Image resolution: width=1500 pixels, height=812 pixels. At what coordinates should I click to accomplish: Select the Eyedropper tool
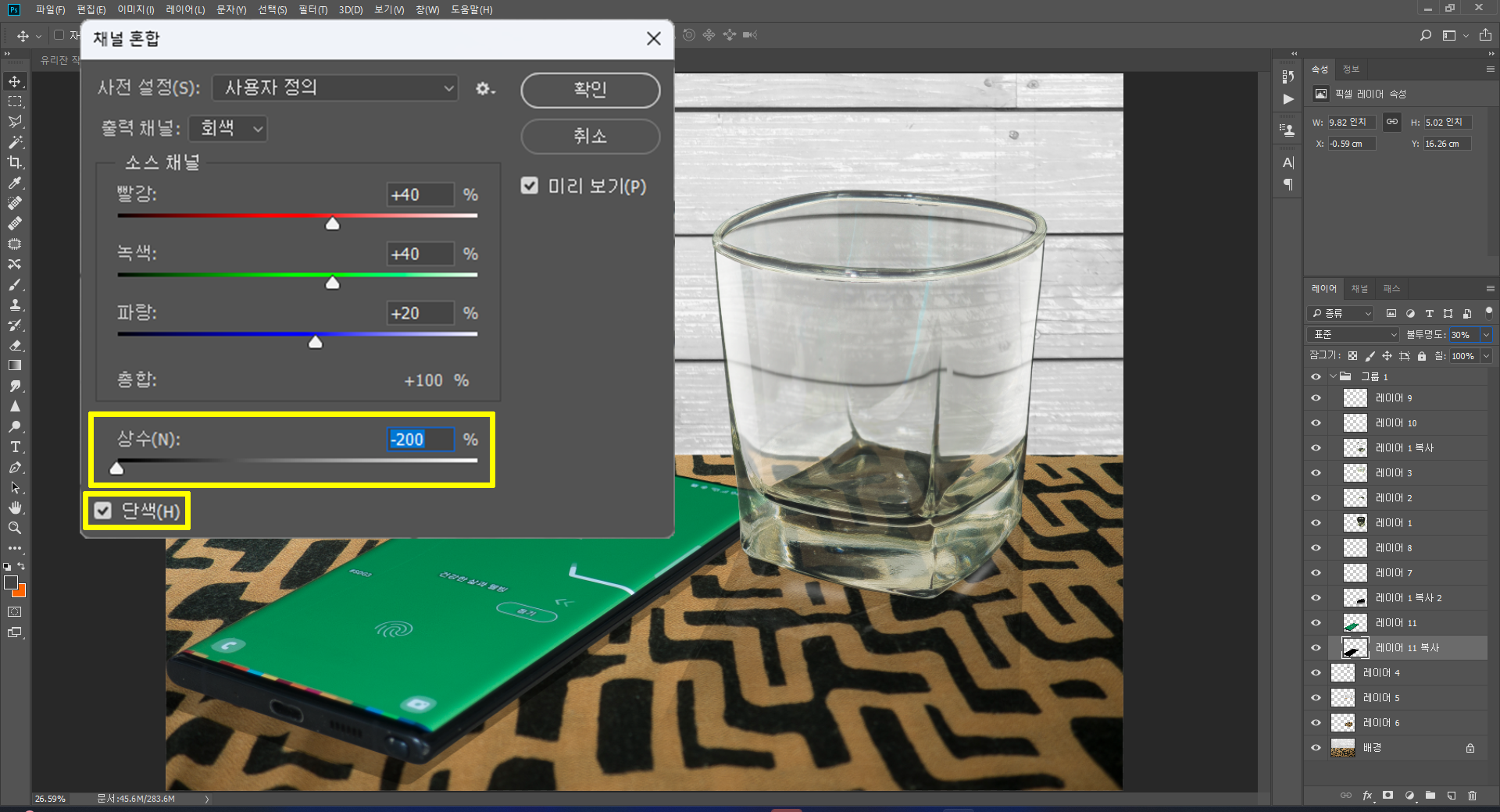click(15, 183)
